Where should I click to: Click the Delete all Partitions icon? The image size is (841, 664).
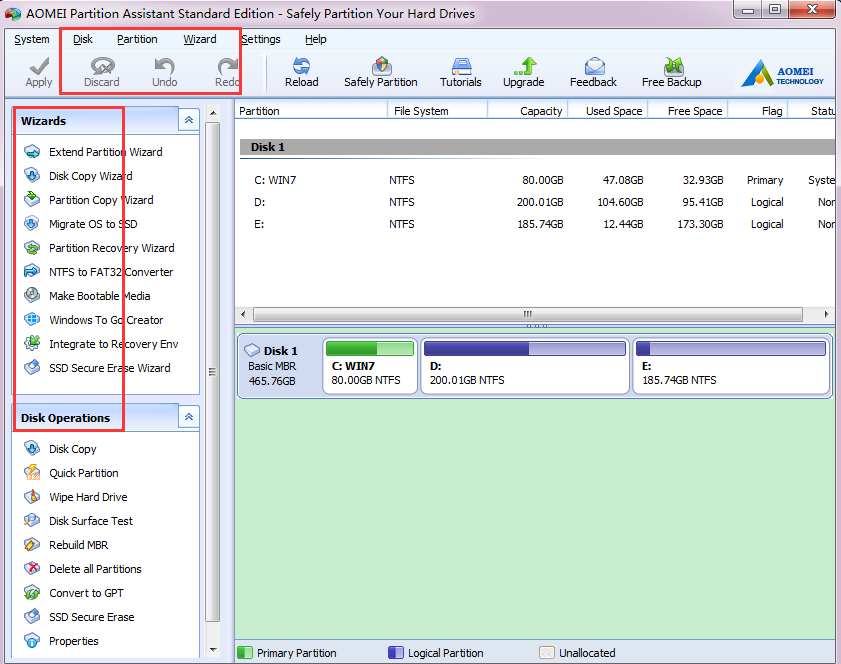(32, 568)
